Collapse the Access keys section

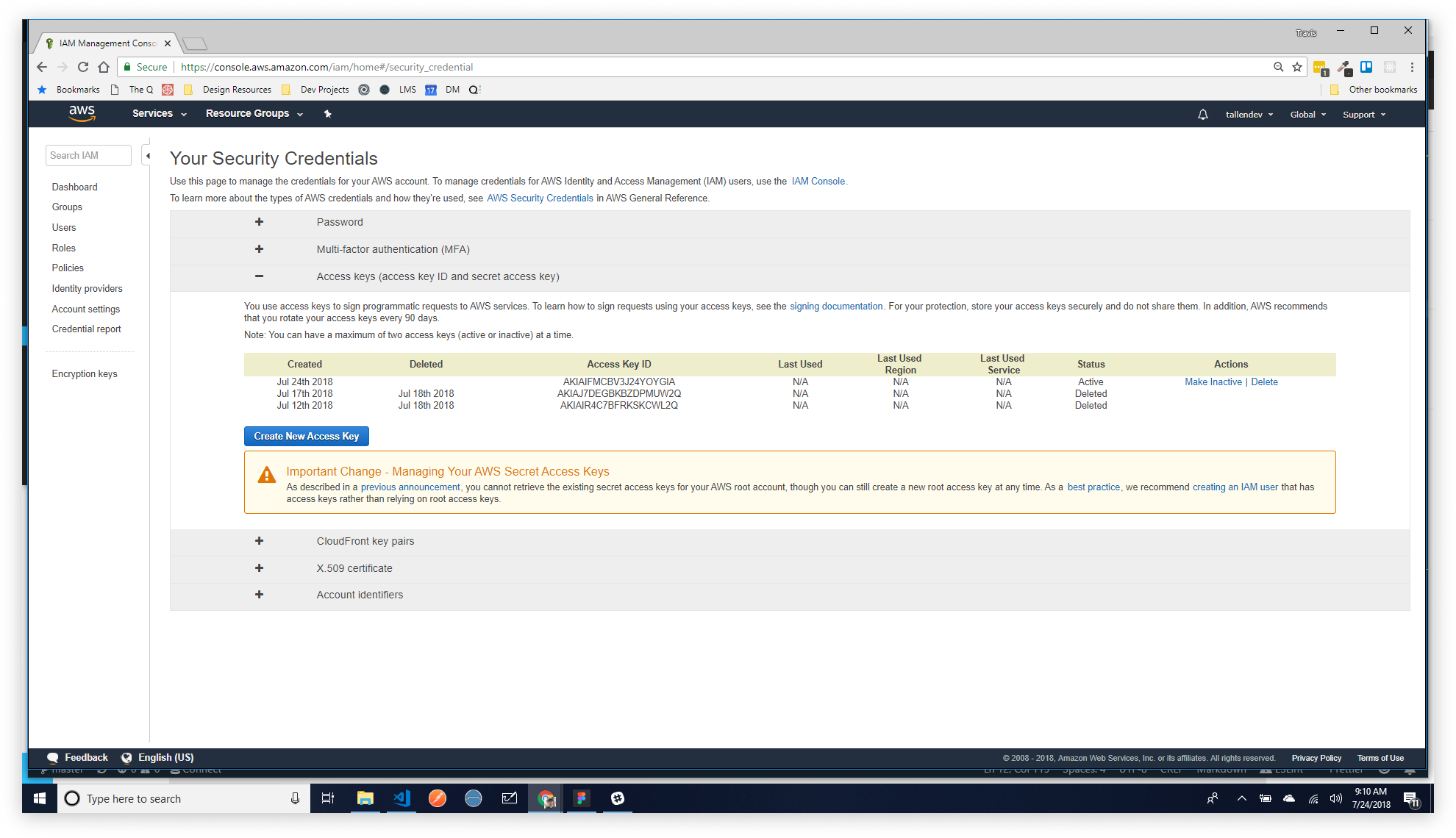[x=259, y=276]
